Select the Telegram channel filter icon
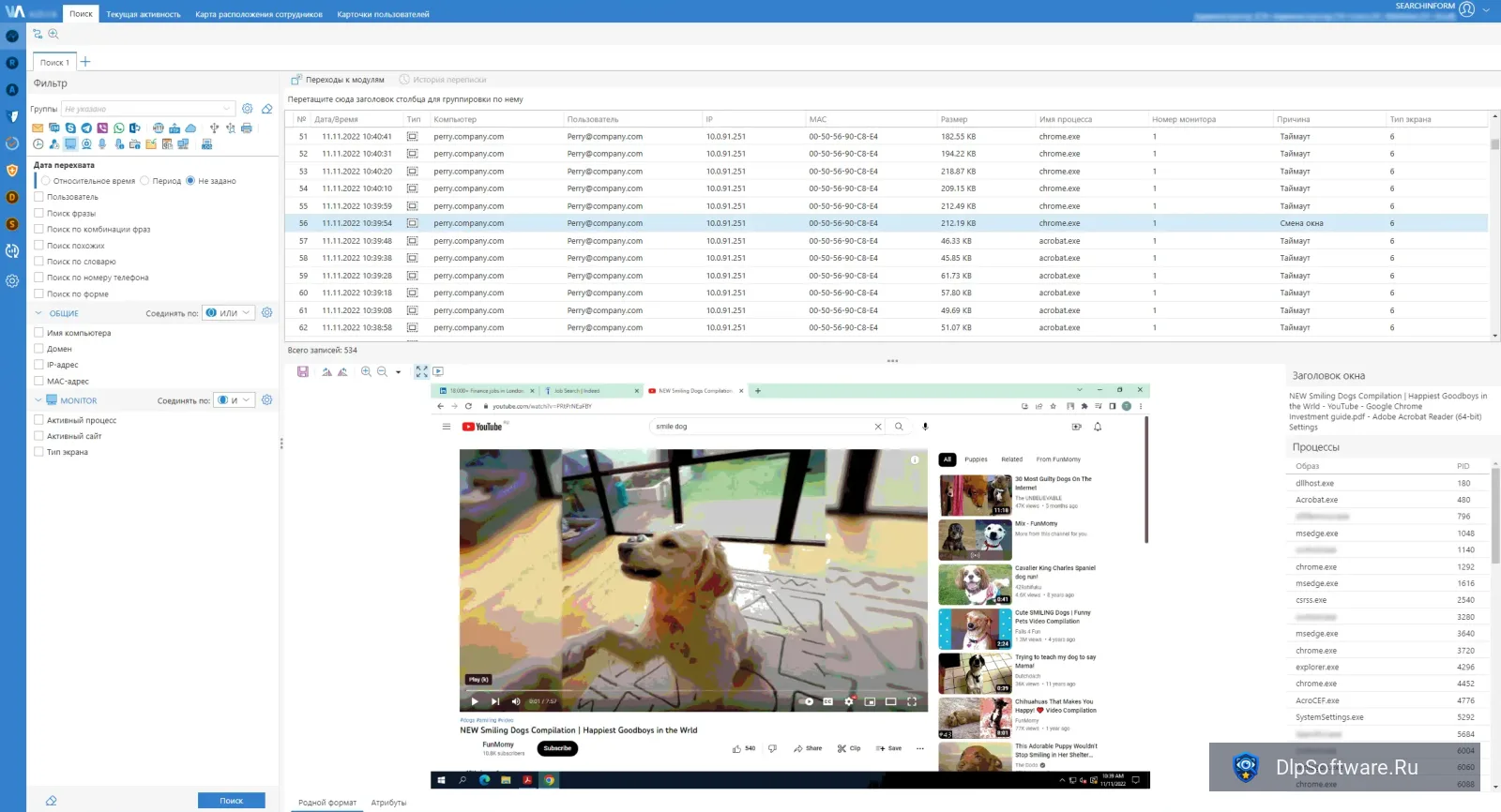Viewport: 1501px width, 812px height. coord(86,128)
